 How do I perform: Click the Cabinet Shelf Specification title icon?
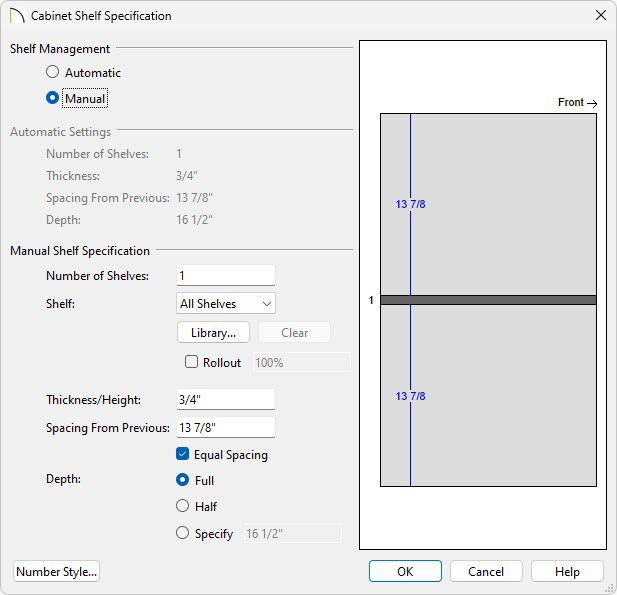point(17,16)
